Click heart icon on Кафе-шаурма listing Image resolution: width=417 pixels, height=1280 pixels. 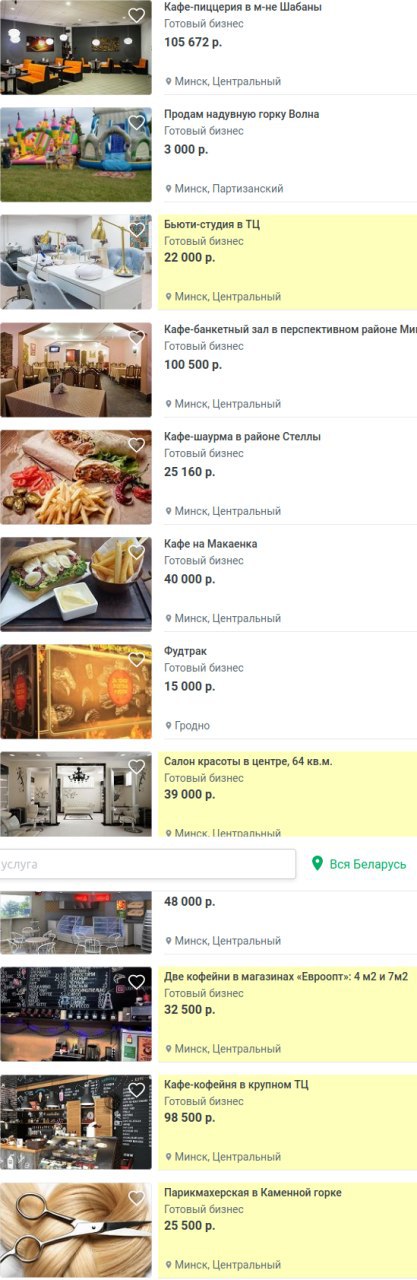point(137,445)
